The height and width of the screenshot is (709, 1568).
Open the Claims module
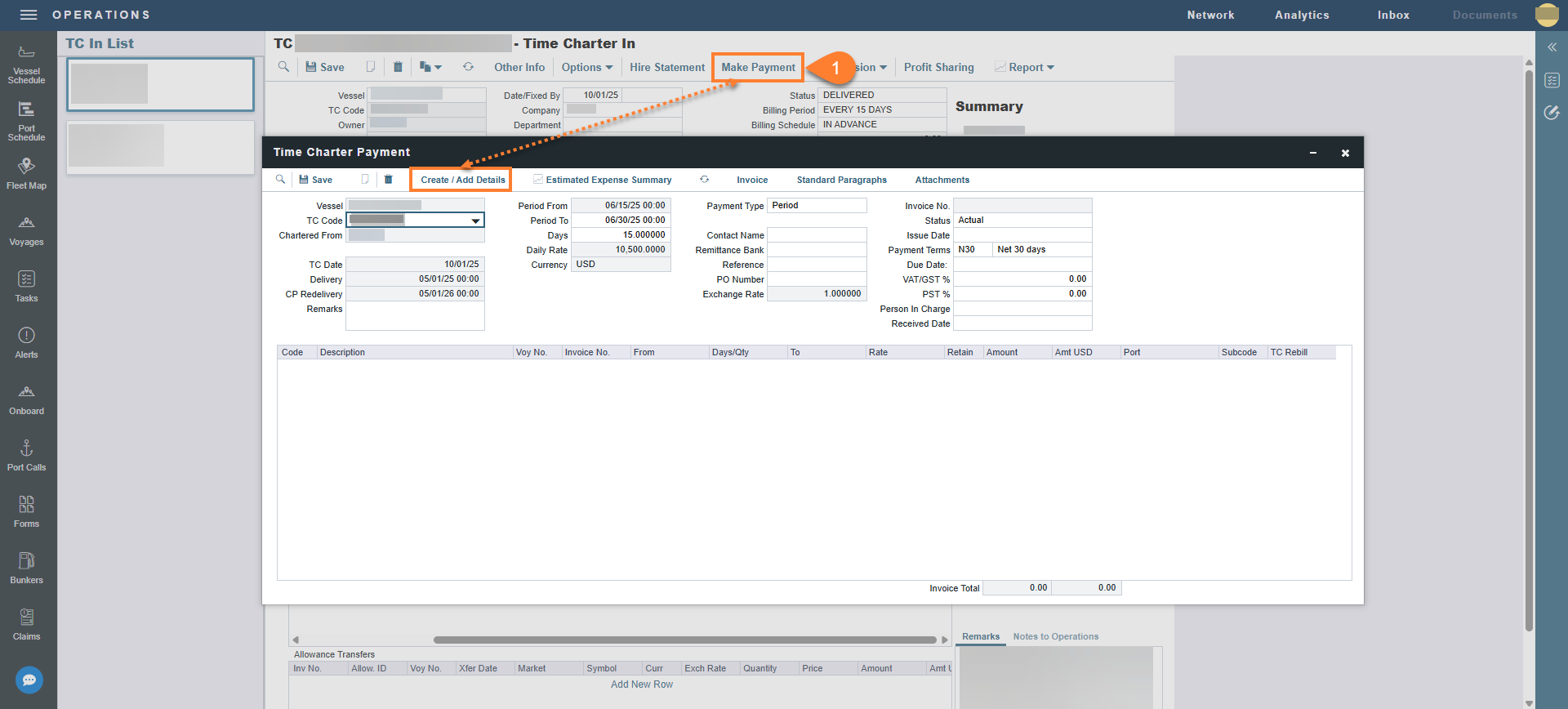coord(26,624)
